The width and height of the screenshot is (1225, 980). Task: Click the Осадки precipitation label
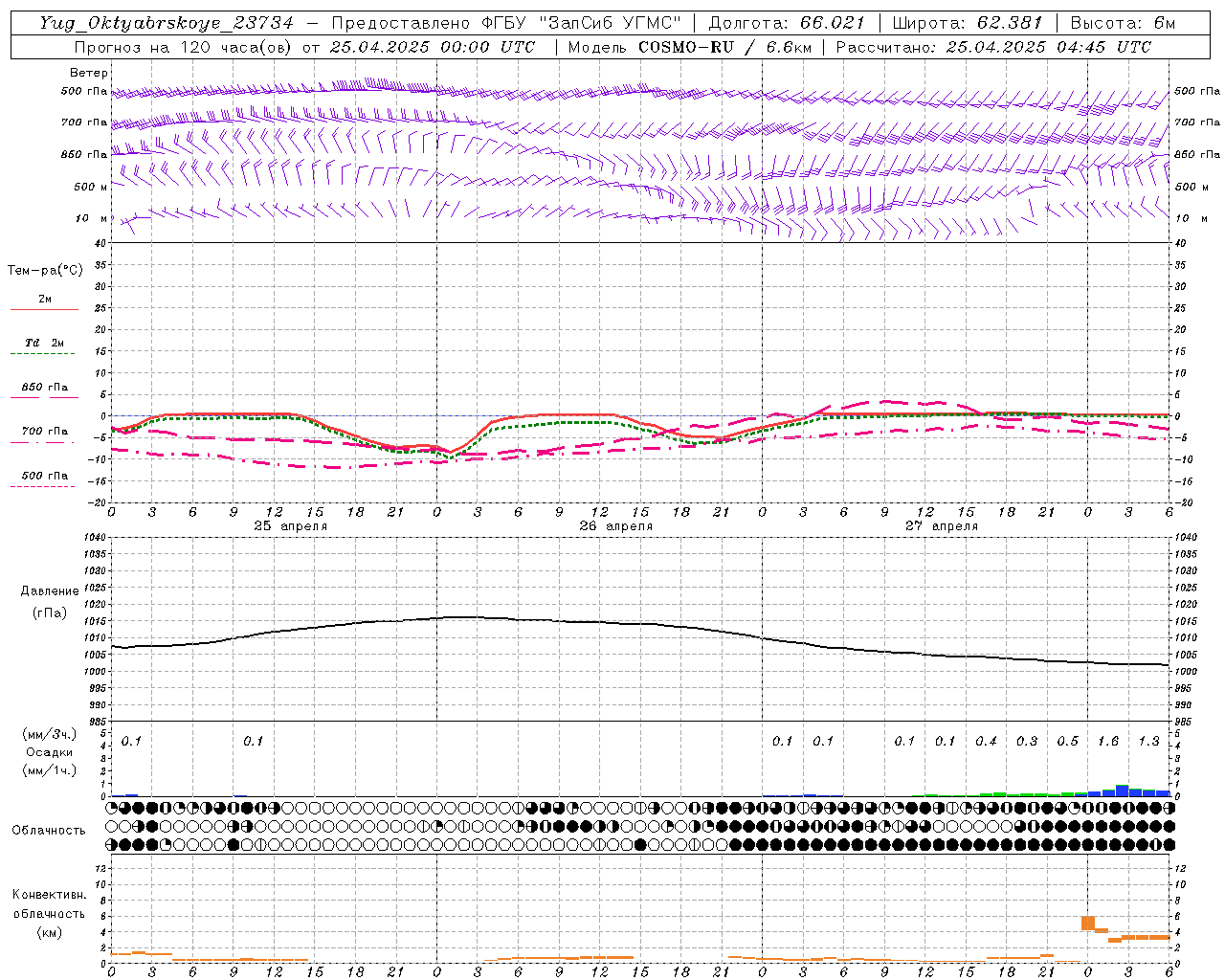coord(50,752)
